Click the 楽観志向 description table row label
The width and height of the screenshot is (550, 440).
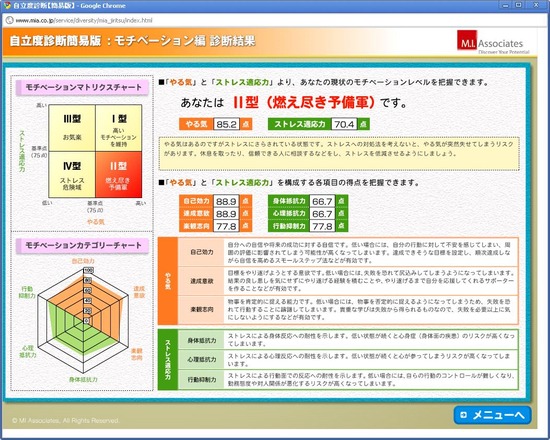click(201, 309)
